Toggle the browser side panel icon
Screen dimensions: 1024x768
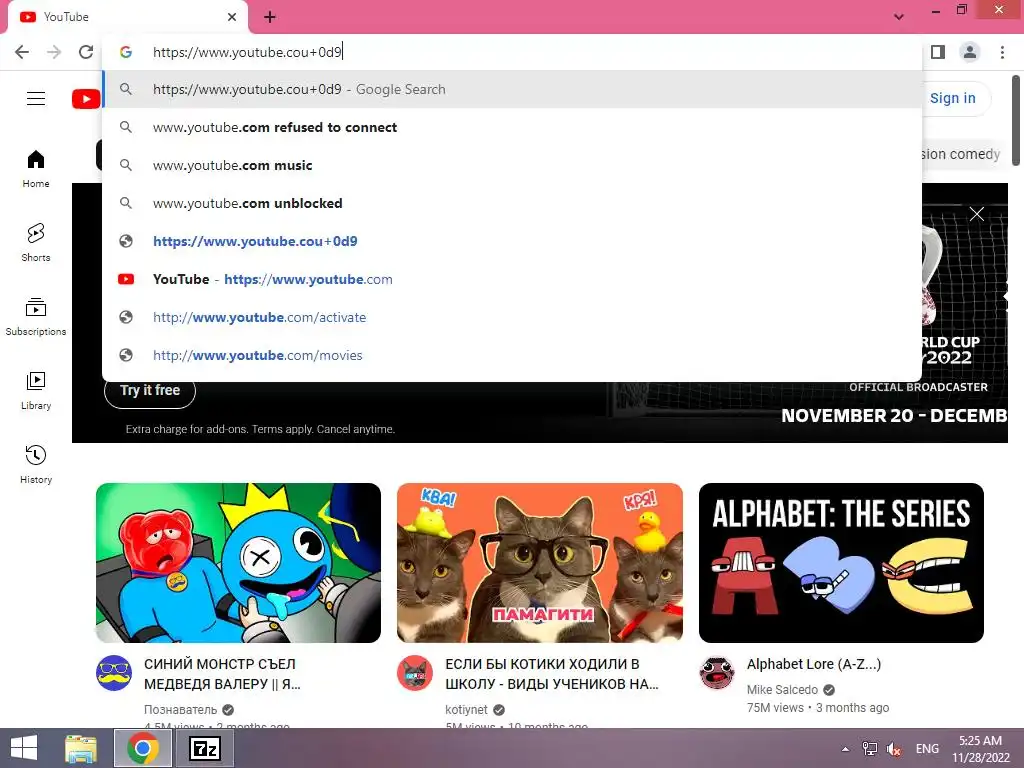[938, 52]
